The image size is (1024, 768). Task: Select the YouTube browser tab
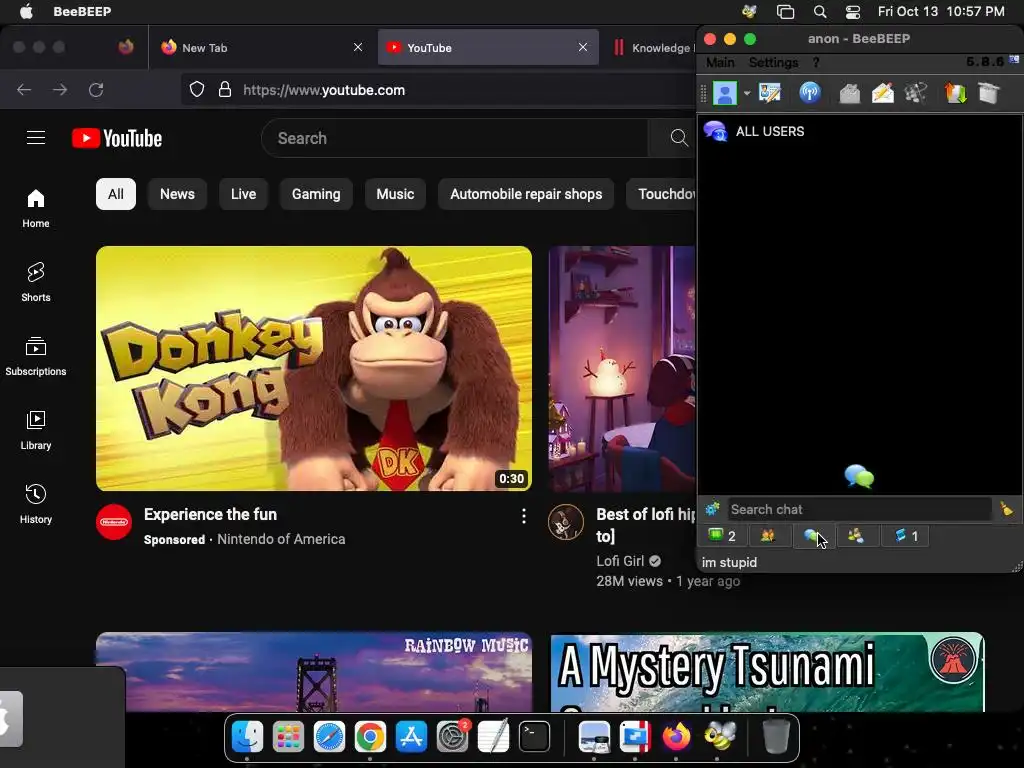(x=488, y=48)
